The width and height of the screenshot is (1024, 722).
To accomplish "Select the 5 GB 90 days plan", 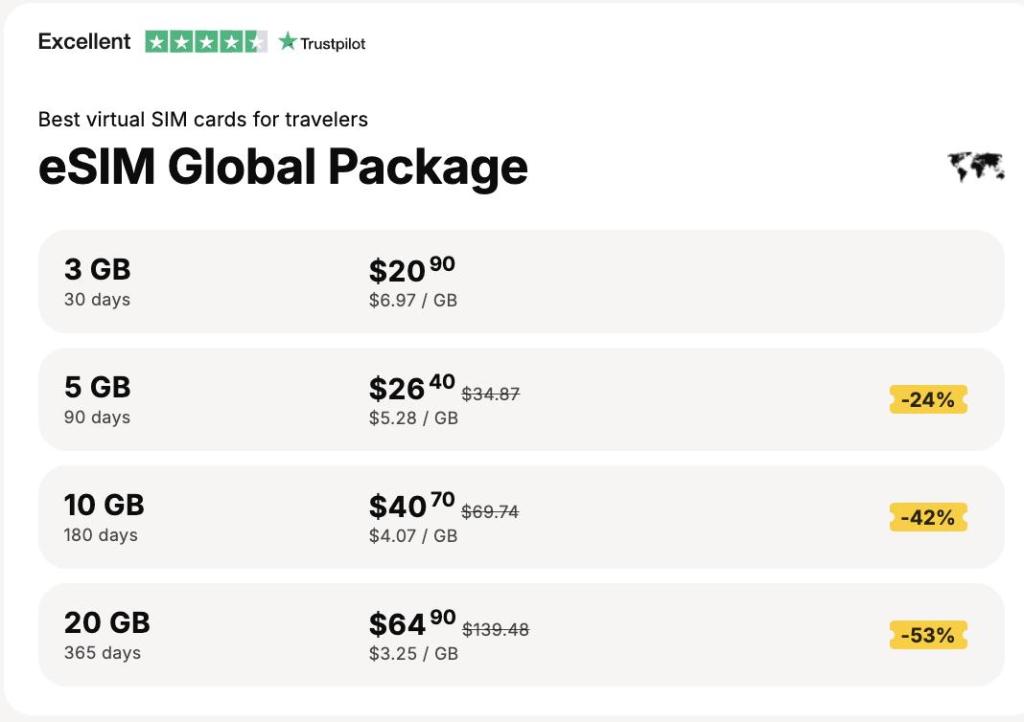I will click(521, 399).
